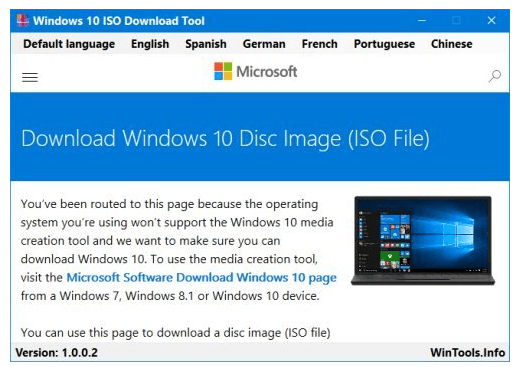Click the app icon in title bar
The image size is (515, 367).
pyautogui.click(x=23, y=20)
